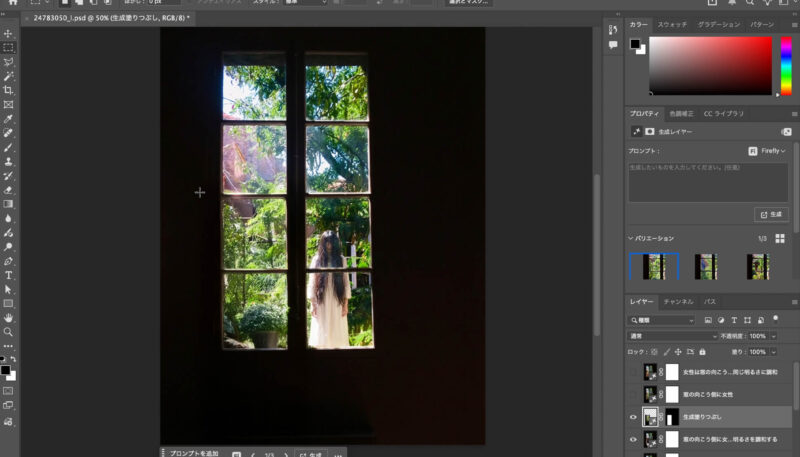Image resolution: width=800 pixels, height=457 pixels.
Task: Click プロンプトを追加 in the contextual bar
Action: click(x=190, y=453)
